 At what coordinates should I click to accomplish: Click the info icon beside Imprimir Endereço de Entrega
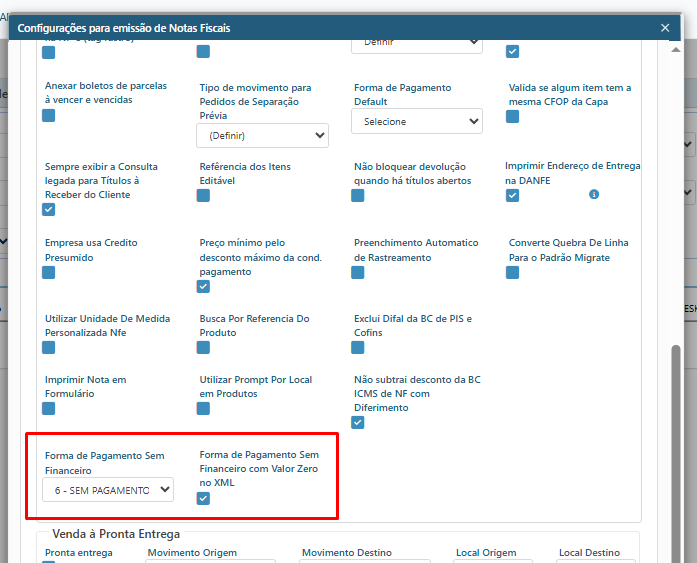[594, 194]
